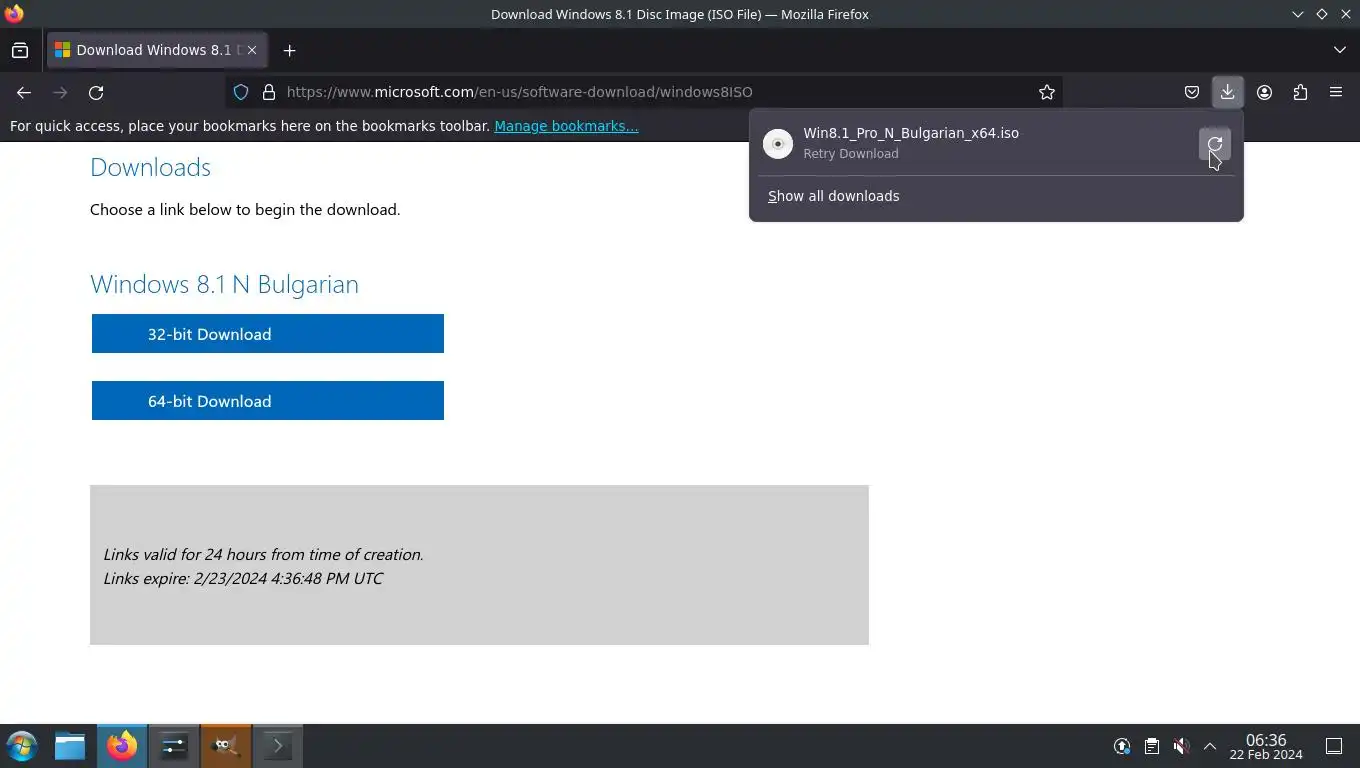Click the Manage bookmarks link

coord(566,126)
